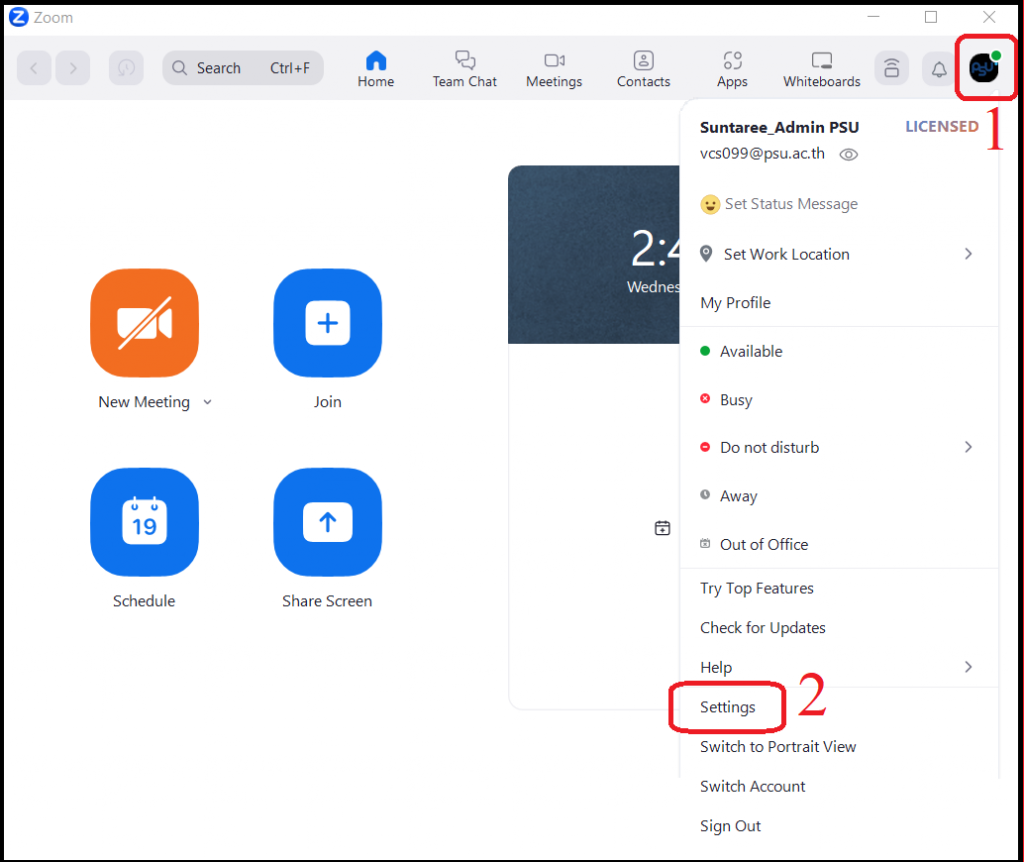Click the blue Join meeting icon
Image resolution: width=1024 pixels, height=862 pixels.
(327, 323)
